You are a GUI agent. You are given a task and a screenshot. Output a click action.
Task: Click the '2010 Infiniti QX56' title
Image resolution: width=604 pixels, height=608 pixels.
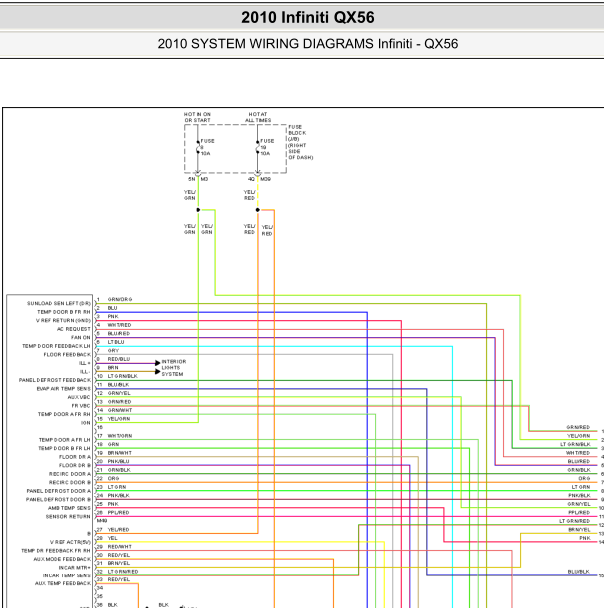pos(308,17)
